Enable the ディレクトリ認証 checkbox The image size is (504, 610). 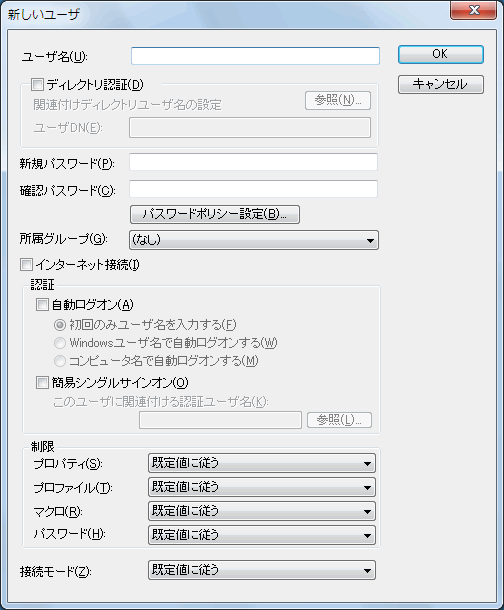tap(37, 84)
